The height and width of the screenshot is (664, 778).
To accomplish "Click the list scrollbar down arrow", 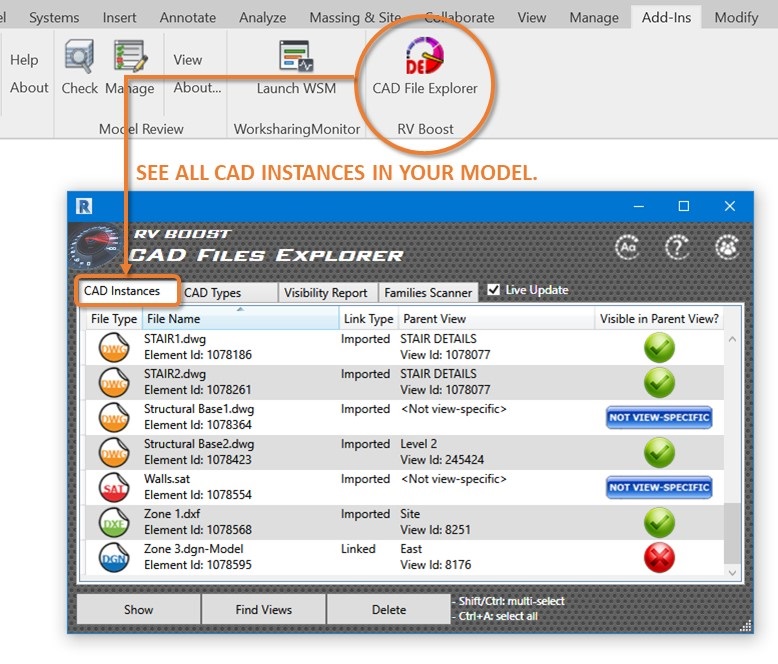I will pos(732,572).
